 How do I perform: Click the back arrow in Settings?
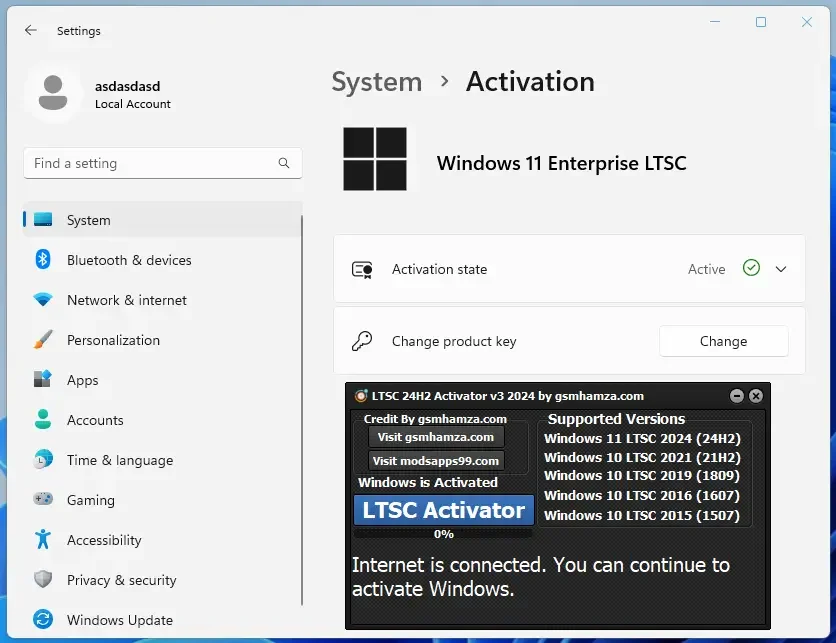(x=31, y=31)
